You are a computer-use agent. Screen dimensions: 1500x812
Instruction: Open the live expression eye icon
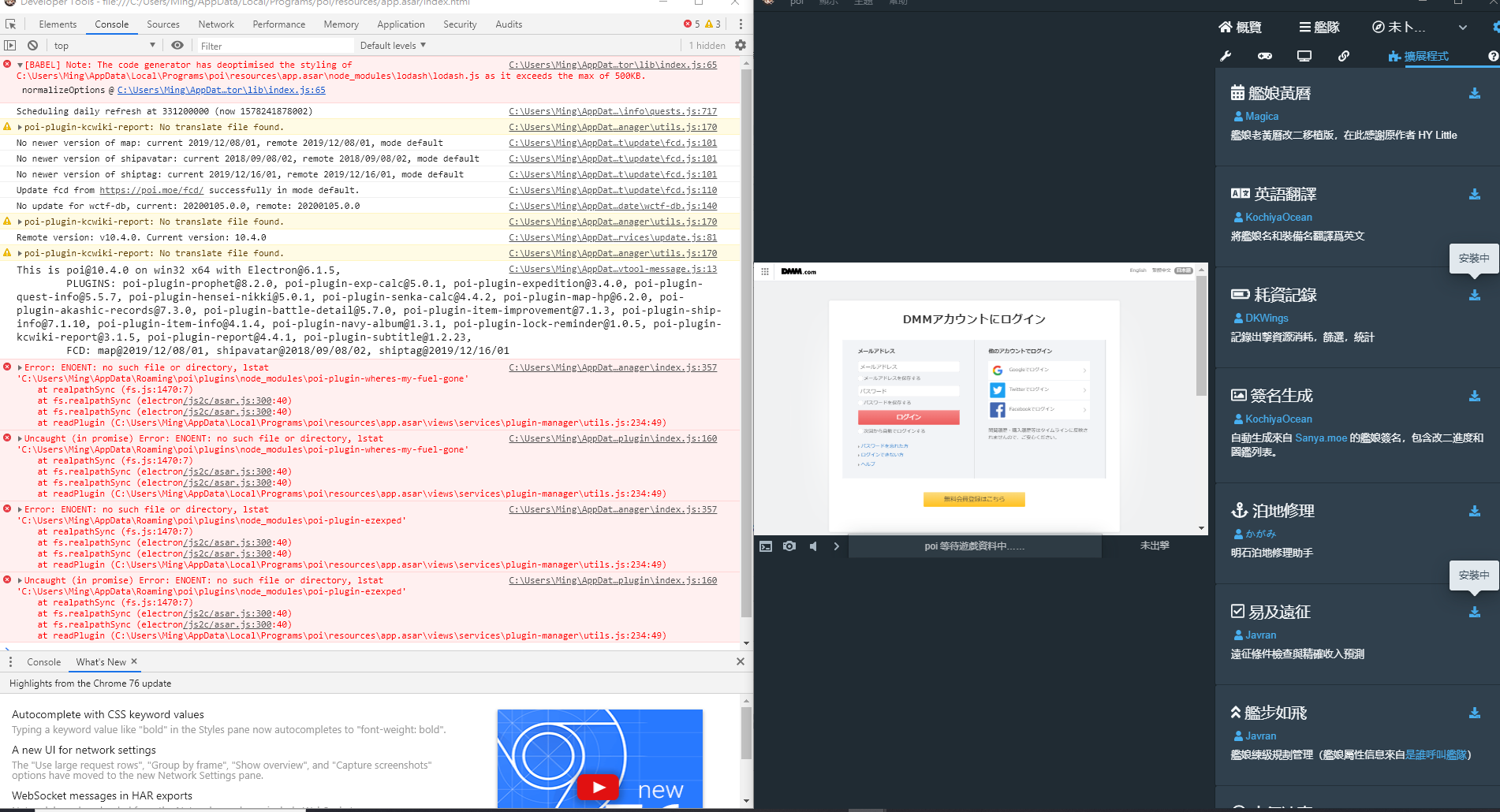(177, 46)
